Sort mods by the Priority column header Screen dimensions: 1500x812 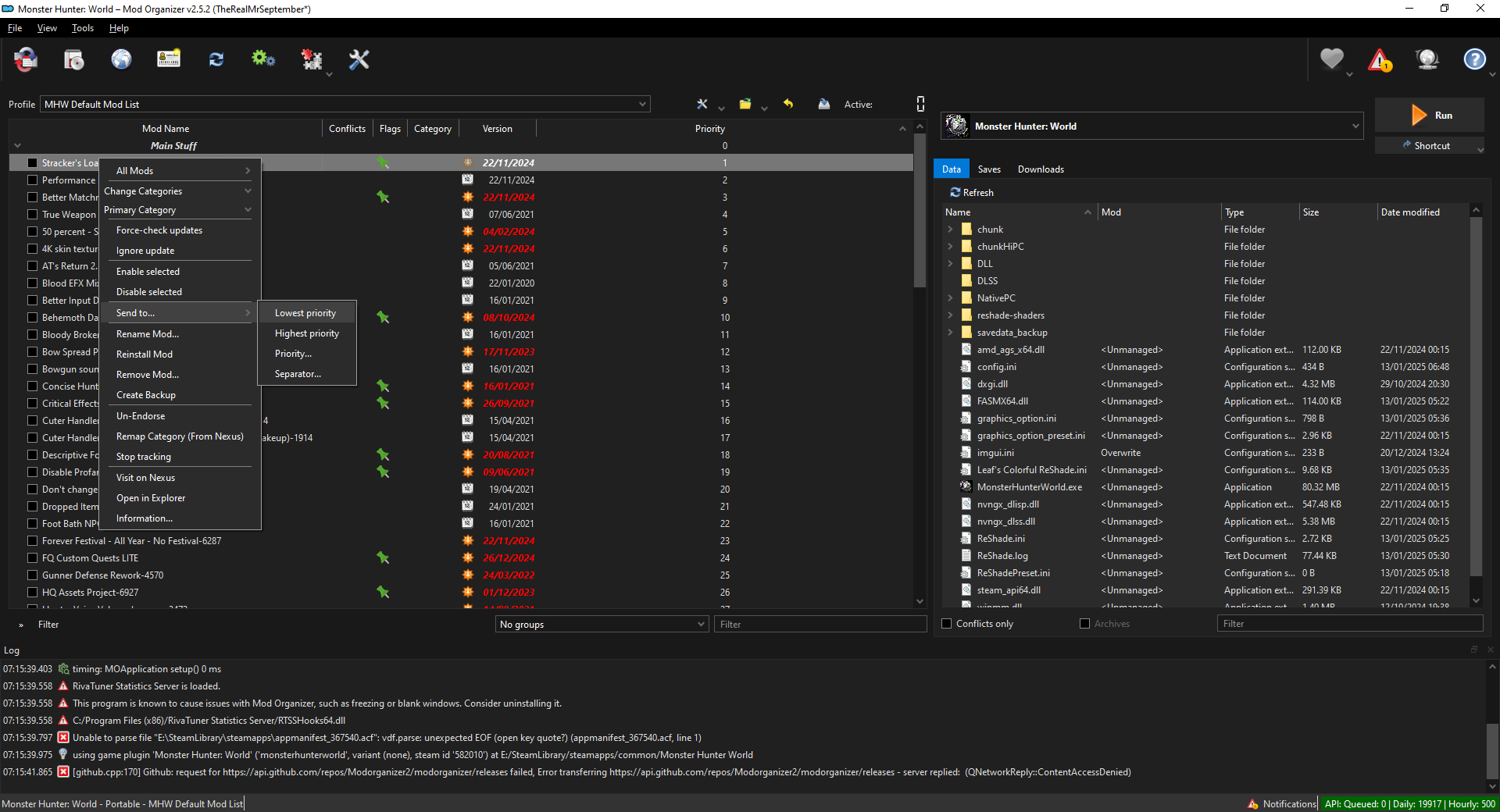pos(709,129)
